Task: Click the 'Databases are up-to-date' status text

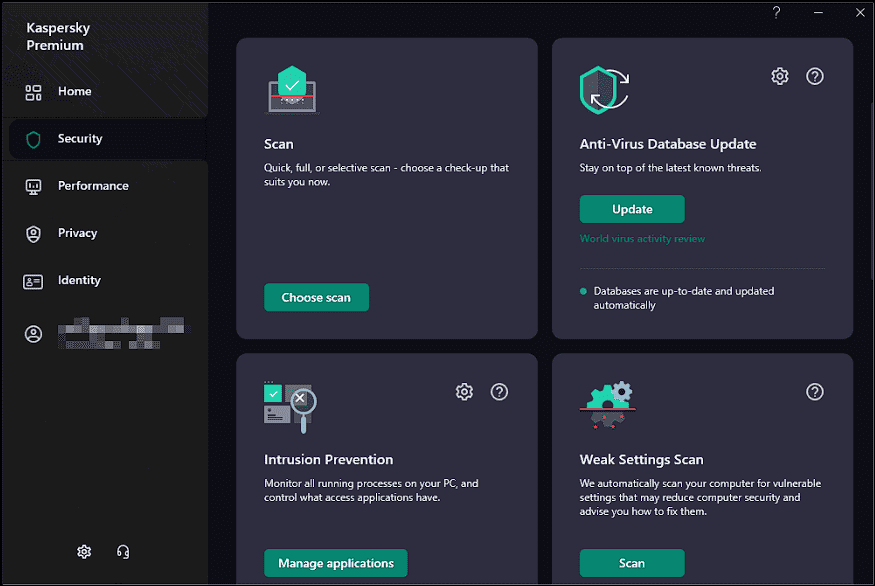Action: pyautogui.click(x=684, y=298)
